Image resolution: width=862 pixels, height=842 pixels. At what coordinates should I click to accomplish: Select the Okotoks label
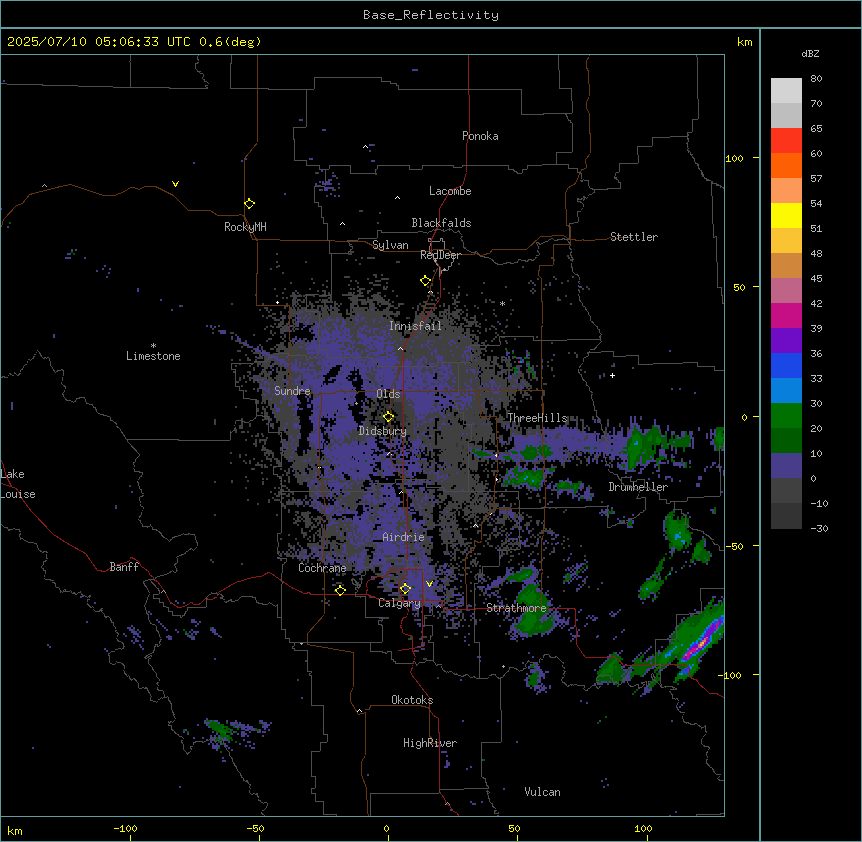click(x=412, y=700)
